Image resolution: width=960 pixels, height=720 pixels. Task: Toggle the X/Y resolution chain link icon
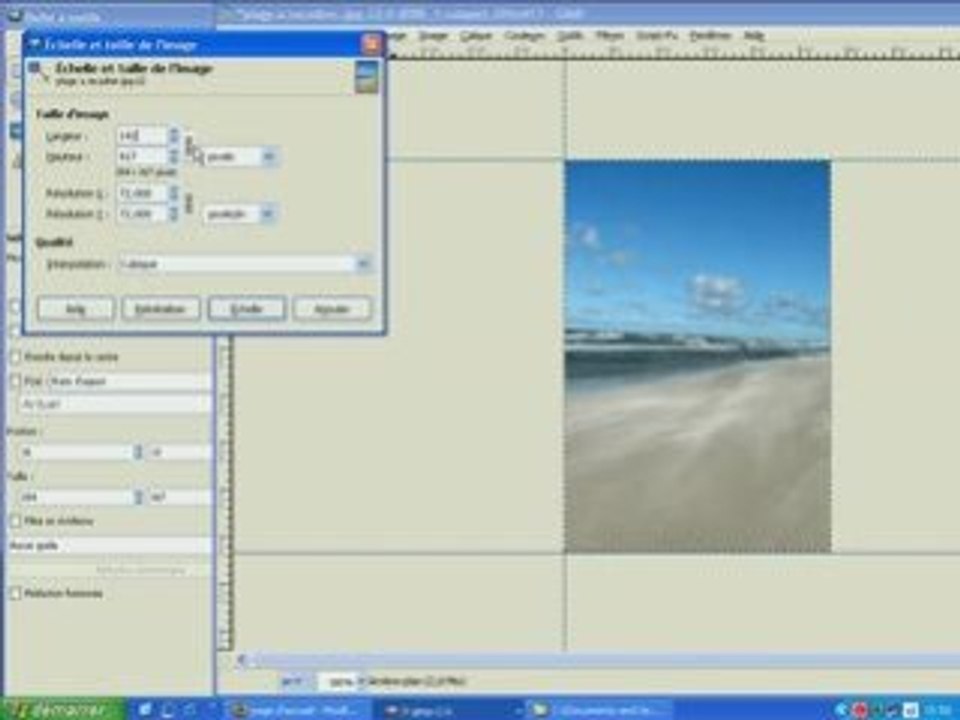point(189,203)
